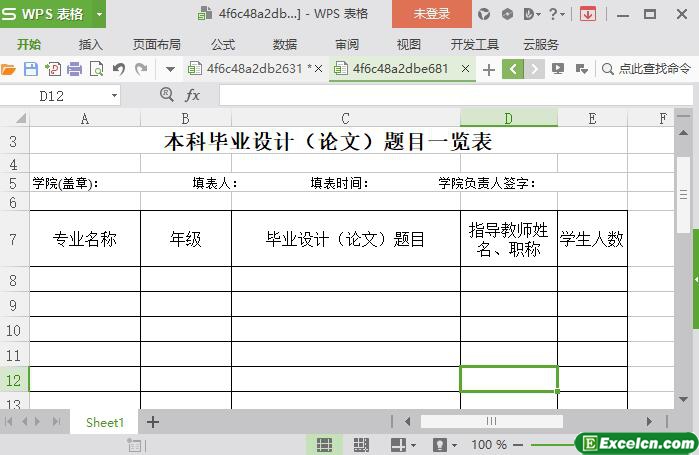Jump to last sheet navigation arrow
The height and width of the screenshot is (455, 699).
57,422
